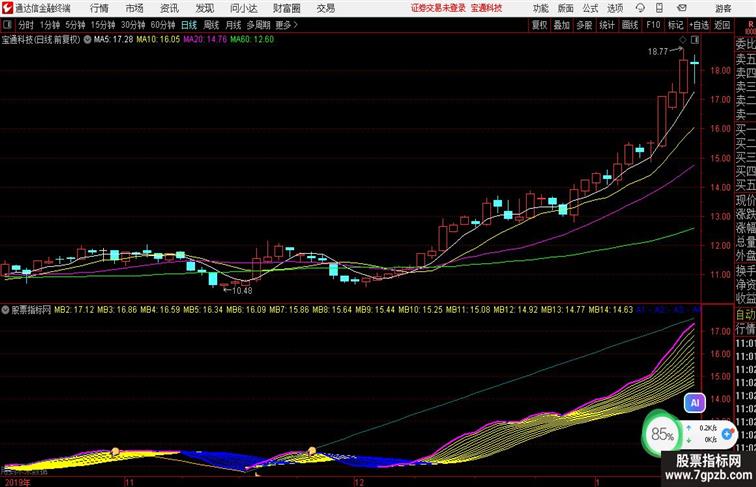
Task: Click the diamond icon above the chart
Action: pyautogui.click(x=683, y=40)
